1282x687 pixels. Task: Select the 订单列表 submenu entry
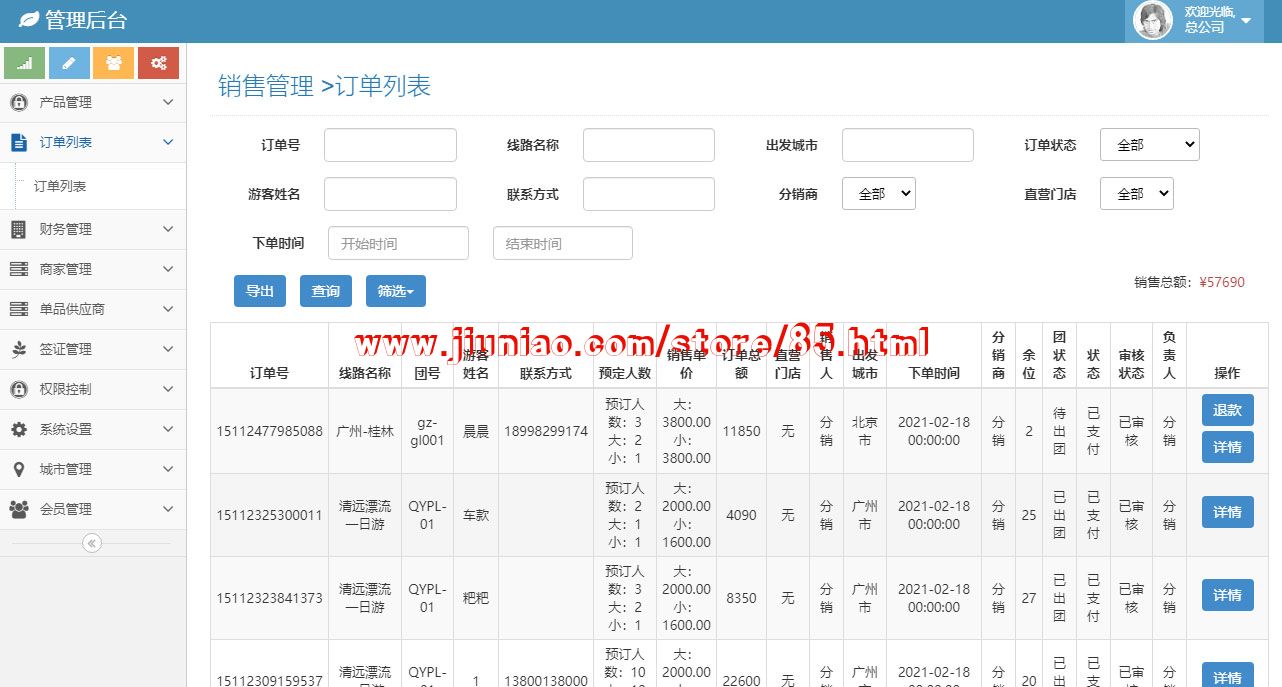pos(60,186)
